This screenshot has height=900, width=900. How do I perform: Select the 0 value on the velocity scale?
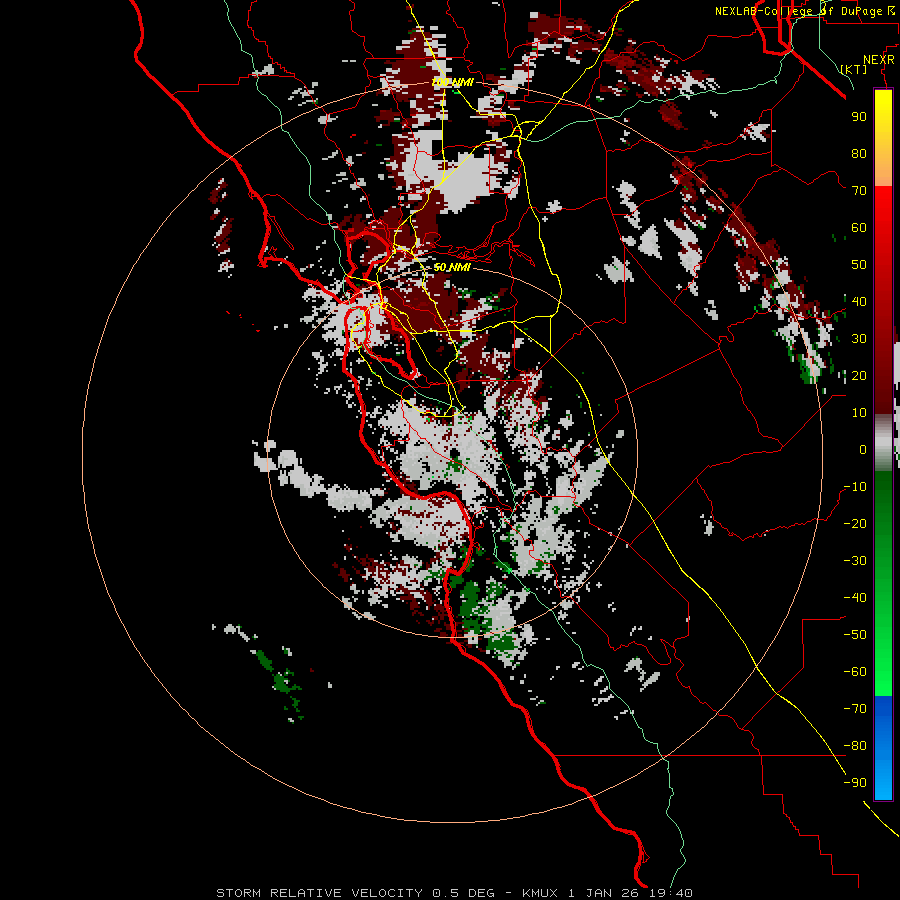pos(863,449)
